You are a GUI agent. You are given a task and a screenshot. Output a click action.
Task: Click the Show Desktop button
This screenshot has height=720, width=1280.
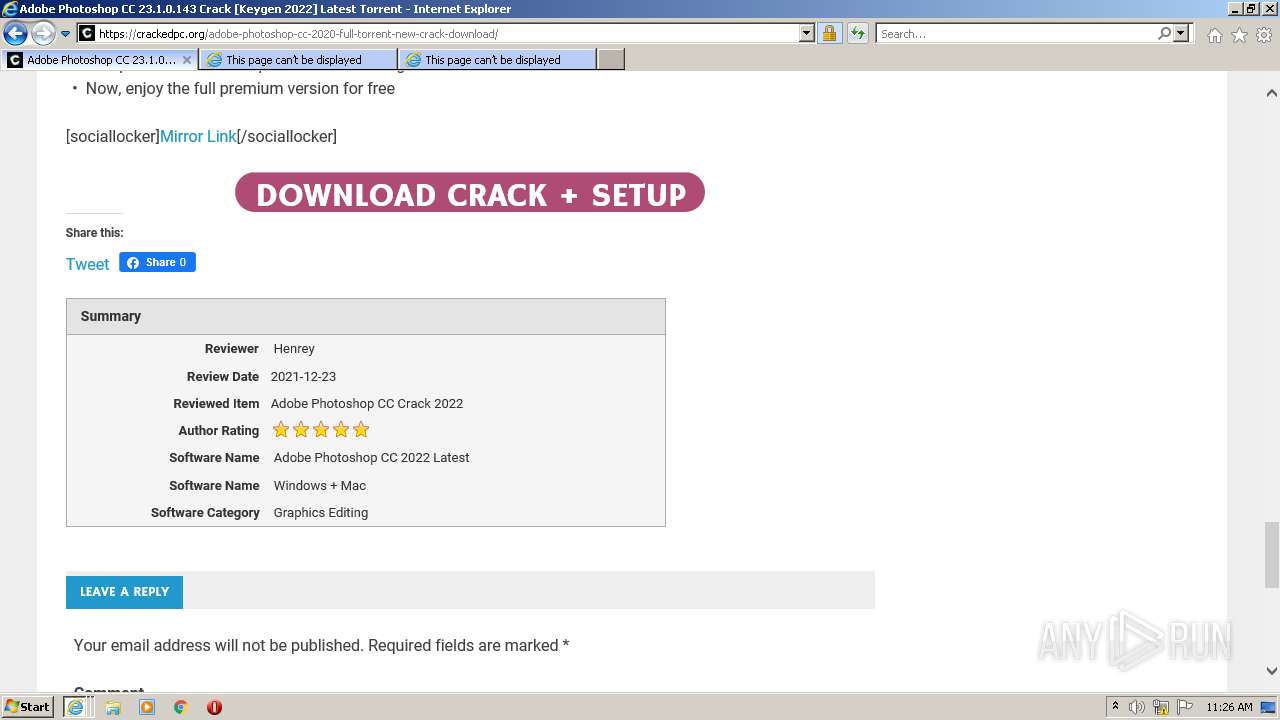(1270, 707)
